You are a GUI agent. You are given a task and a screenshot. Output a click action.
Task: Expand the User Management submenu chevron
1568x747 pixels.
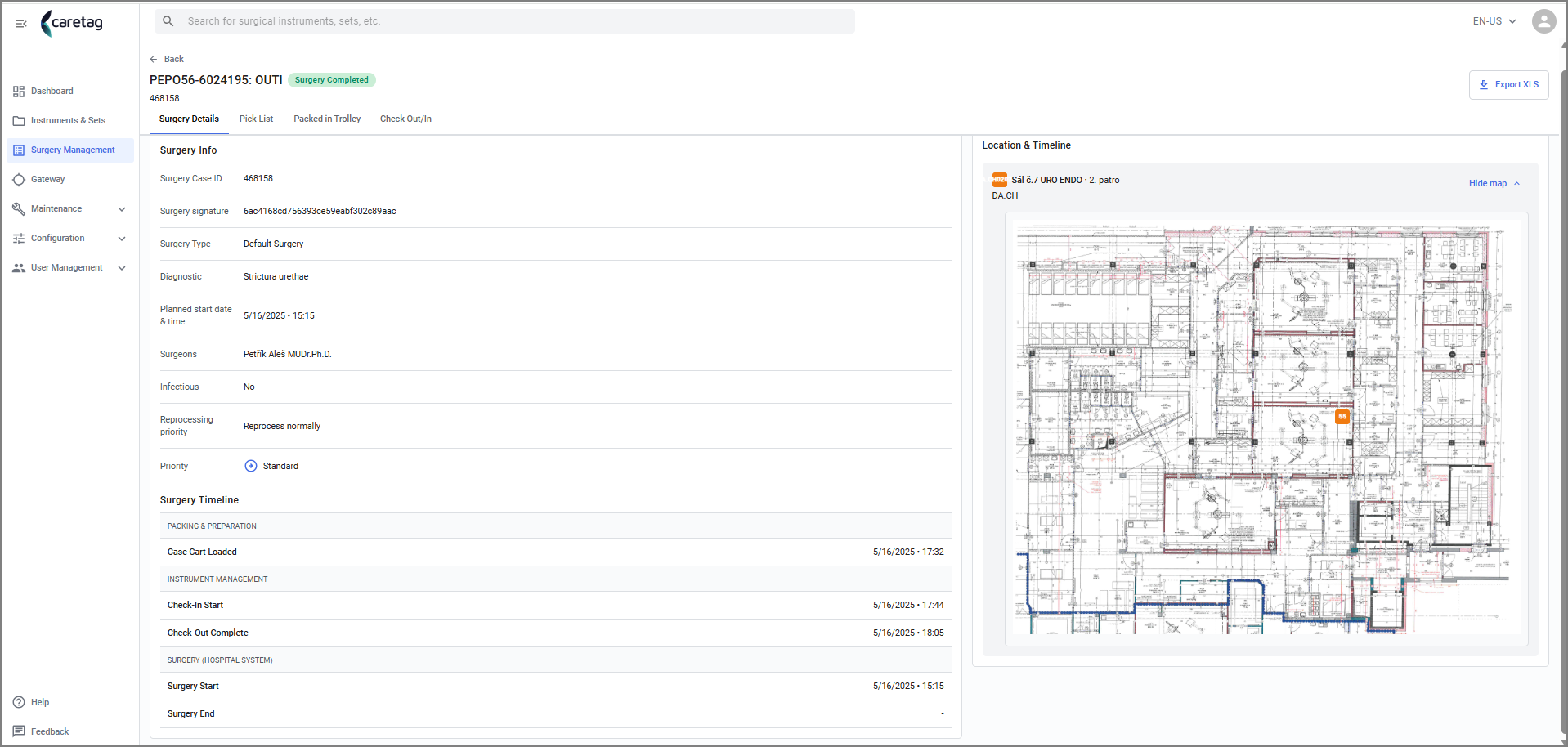[122, 268]
